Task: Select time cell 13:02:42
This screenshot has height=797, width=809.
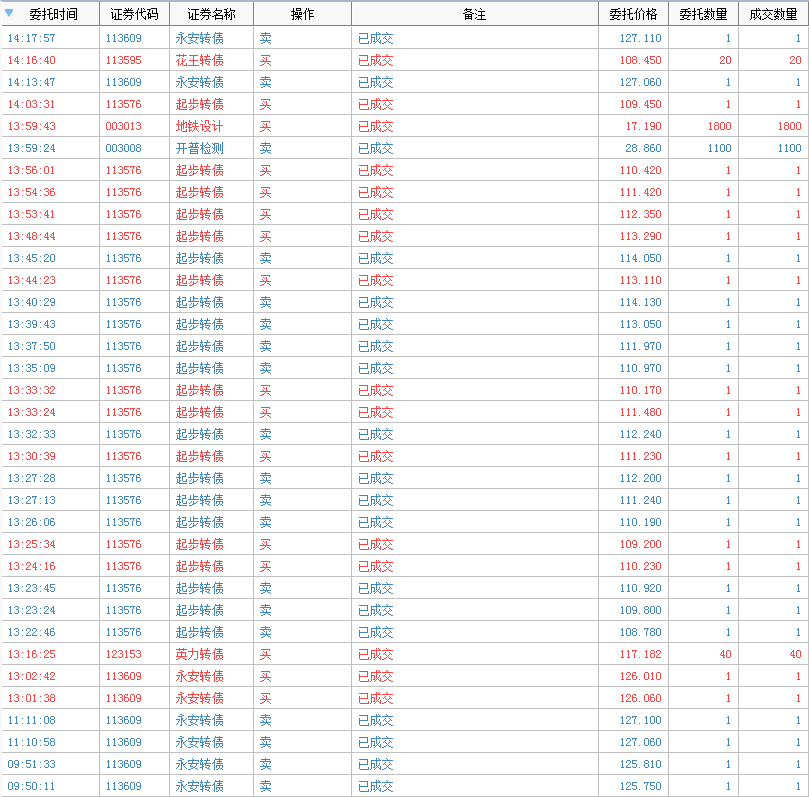Action: tap(31, 676)
